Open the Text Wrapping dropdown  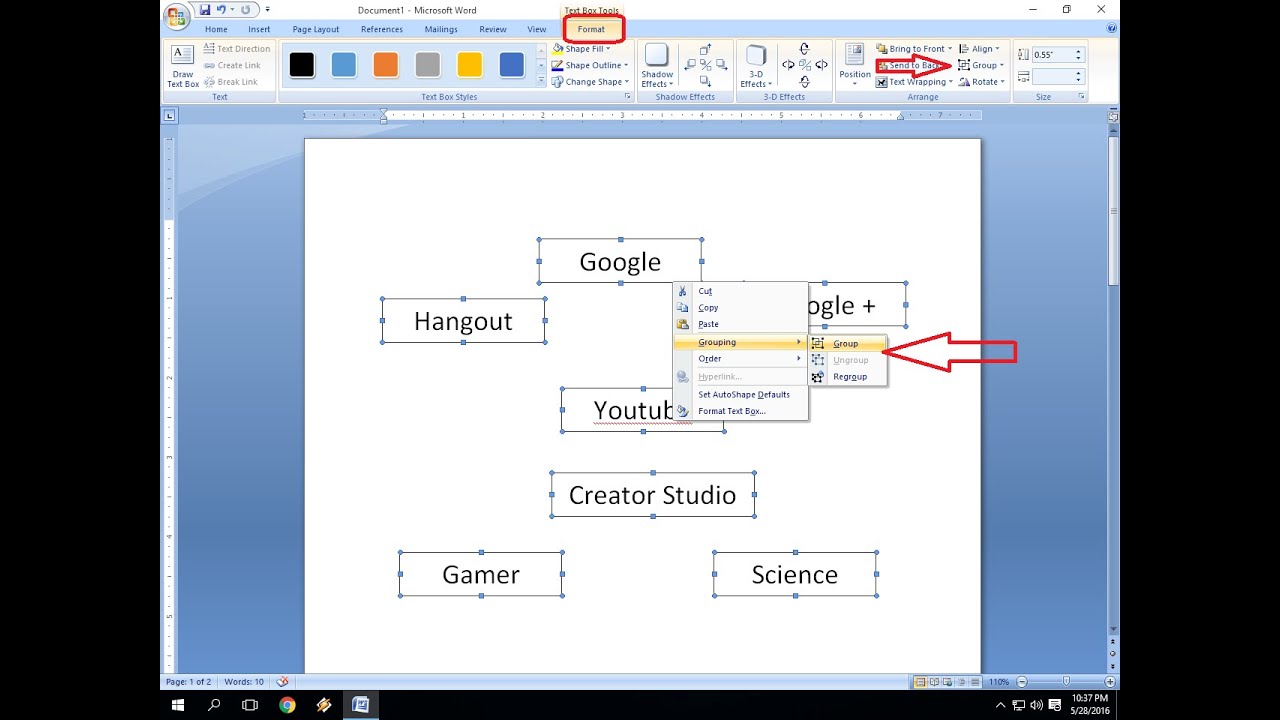point(914,82)
